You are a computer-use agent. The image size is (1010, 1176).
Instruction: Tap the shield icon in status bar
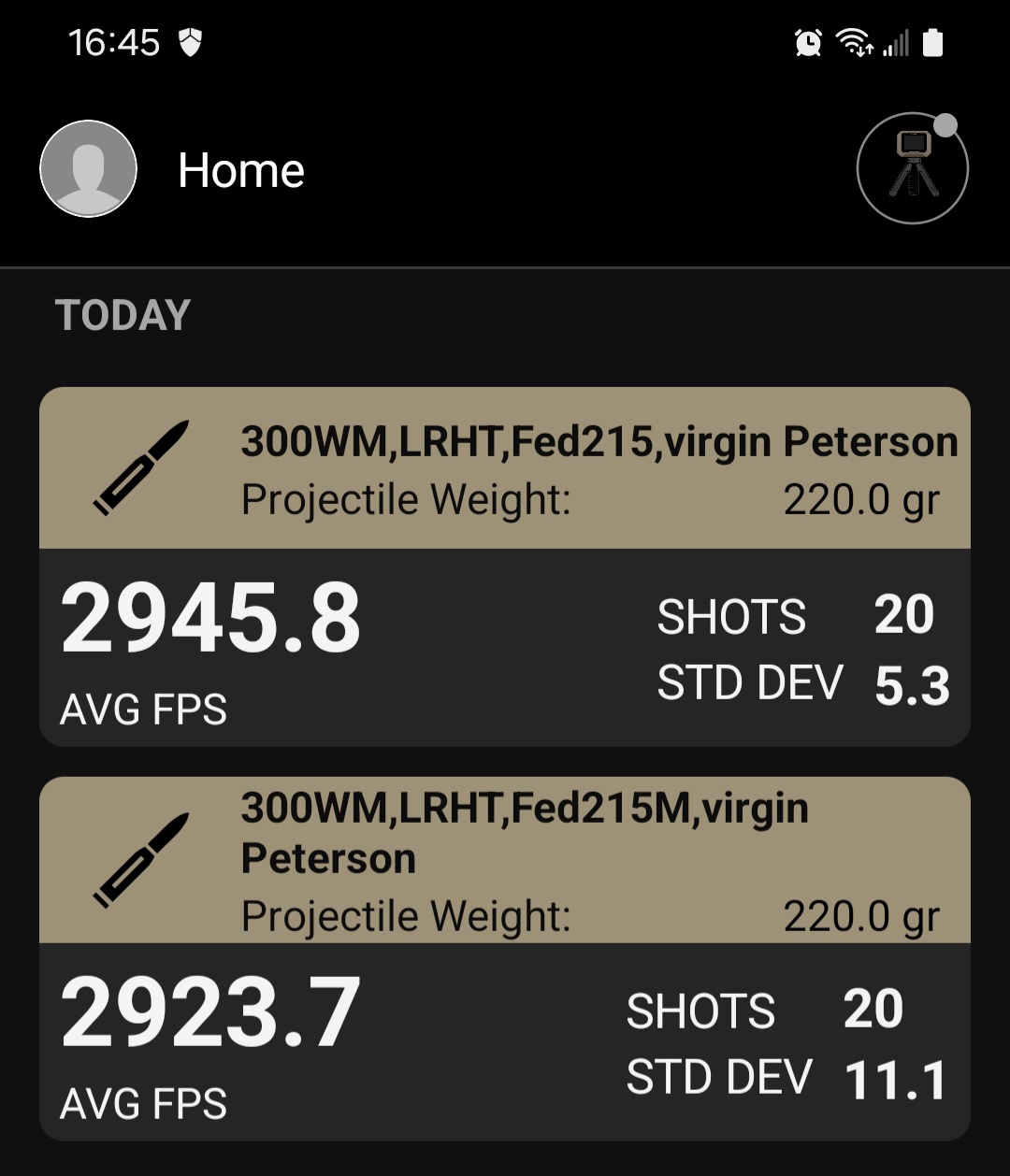[x=191, y=43]
